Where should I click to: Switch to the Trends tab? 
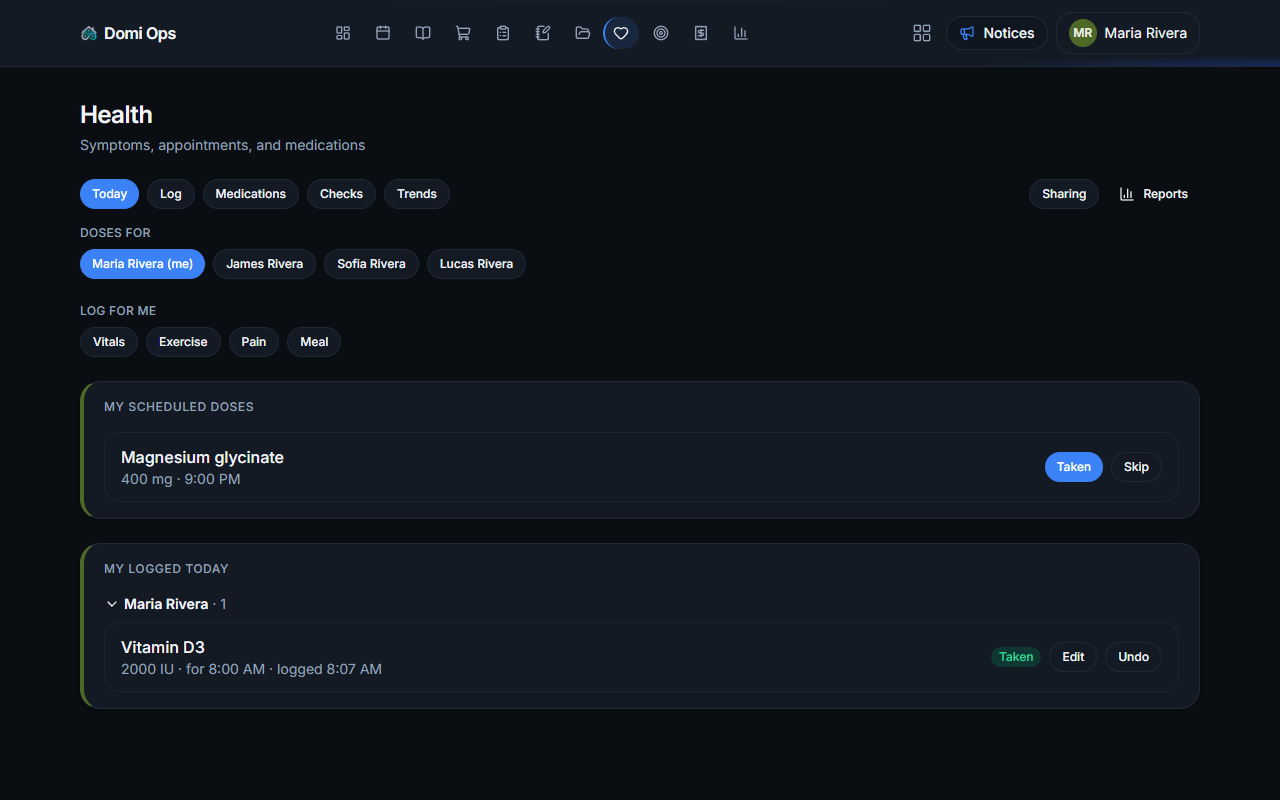coord(417,194)
